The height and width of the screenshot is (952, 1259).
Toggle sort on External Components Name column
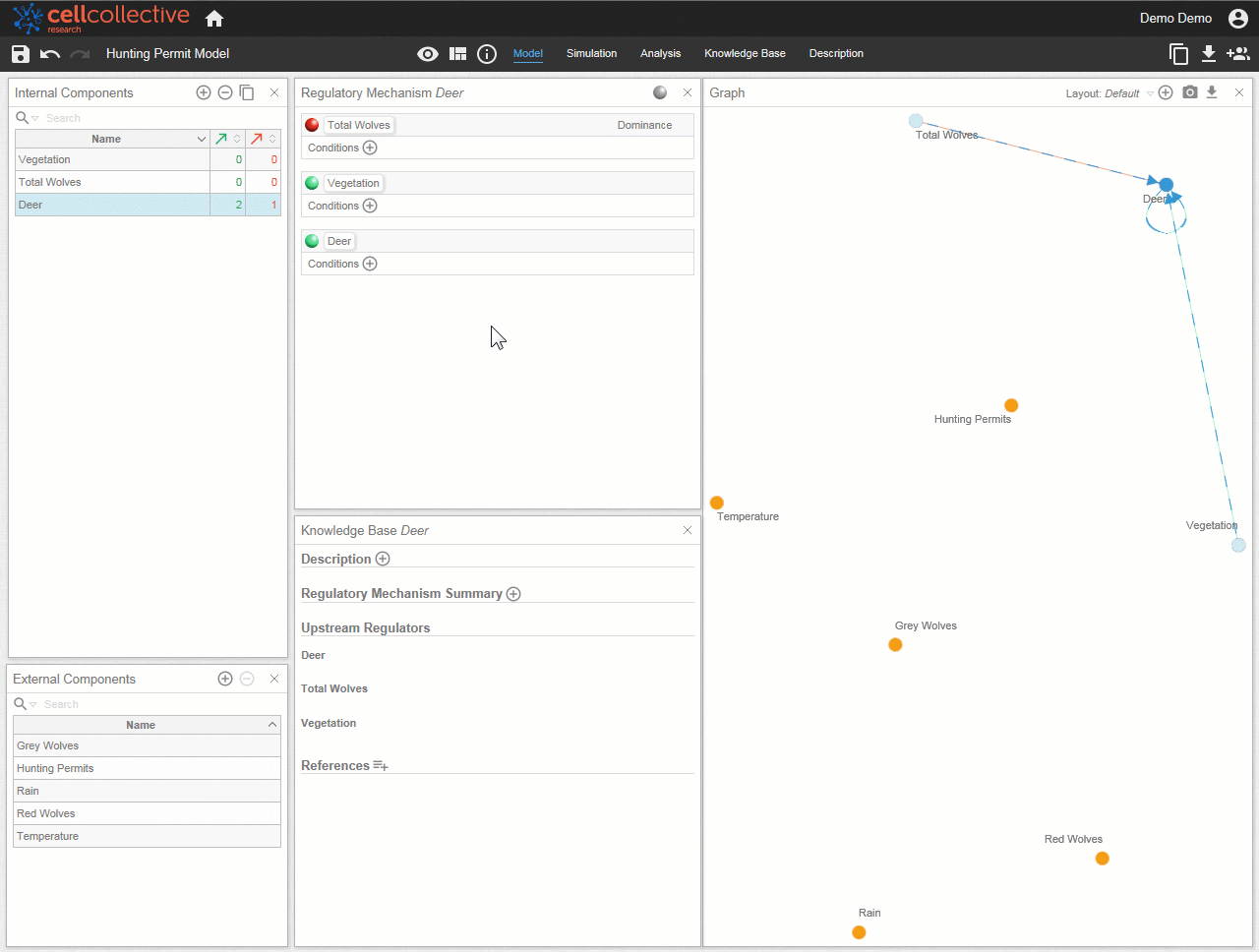[x=272, y=725]
